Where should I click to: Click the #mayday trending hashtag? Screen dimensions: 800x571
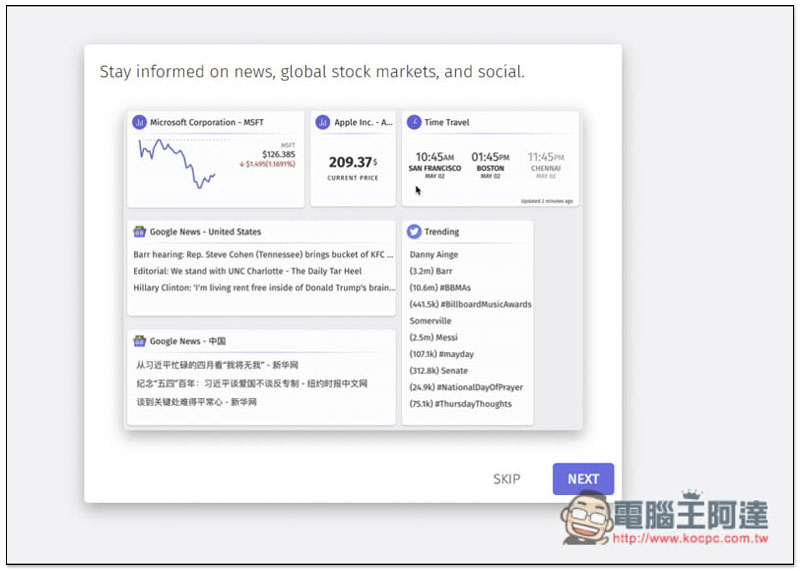coord(441,354)
